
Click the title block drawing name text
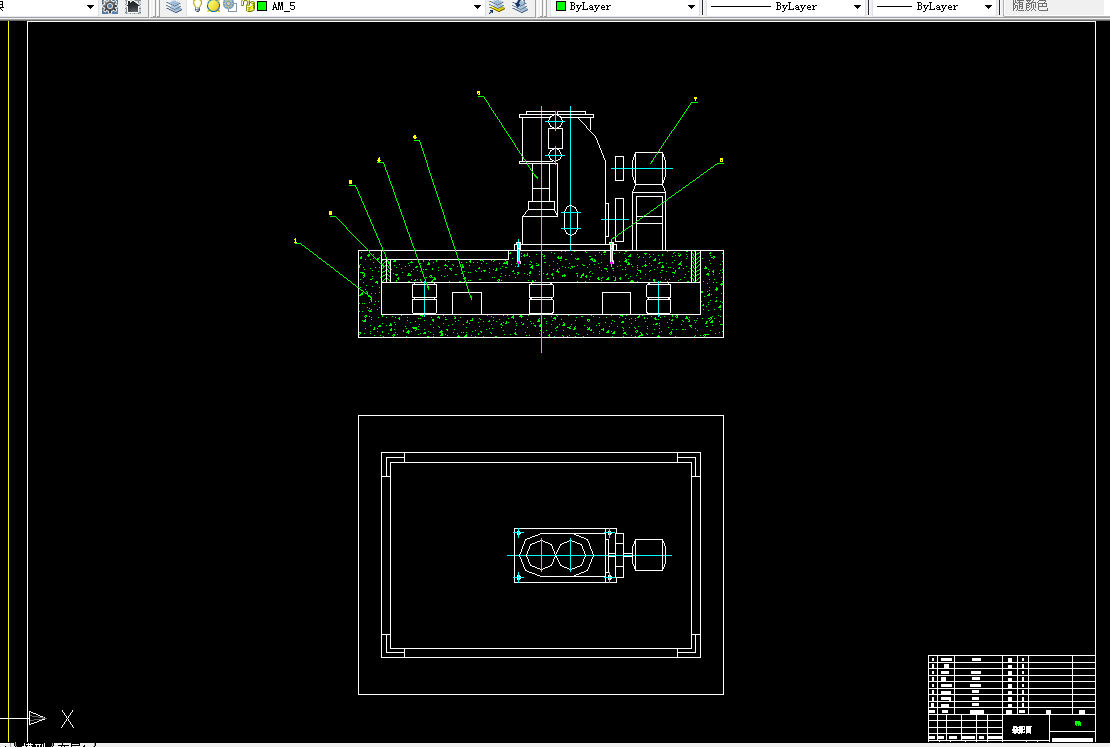click(x=1022, y=729)
